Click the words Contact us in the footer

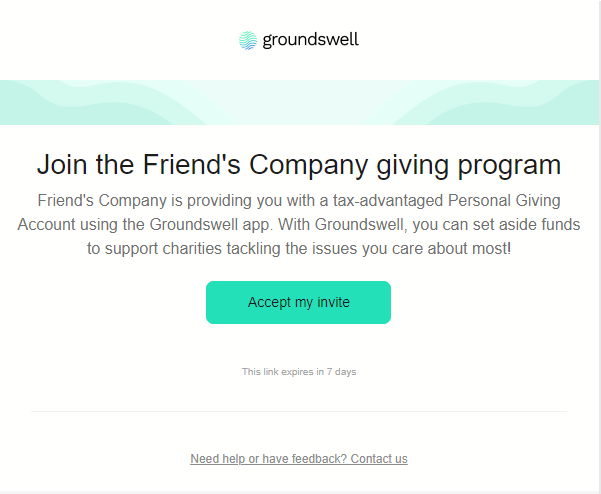coord(379,458)
